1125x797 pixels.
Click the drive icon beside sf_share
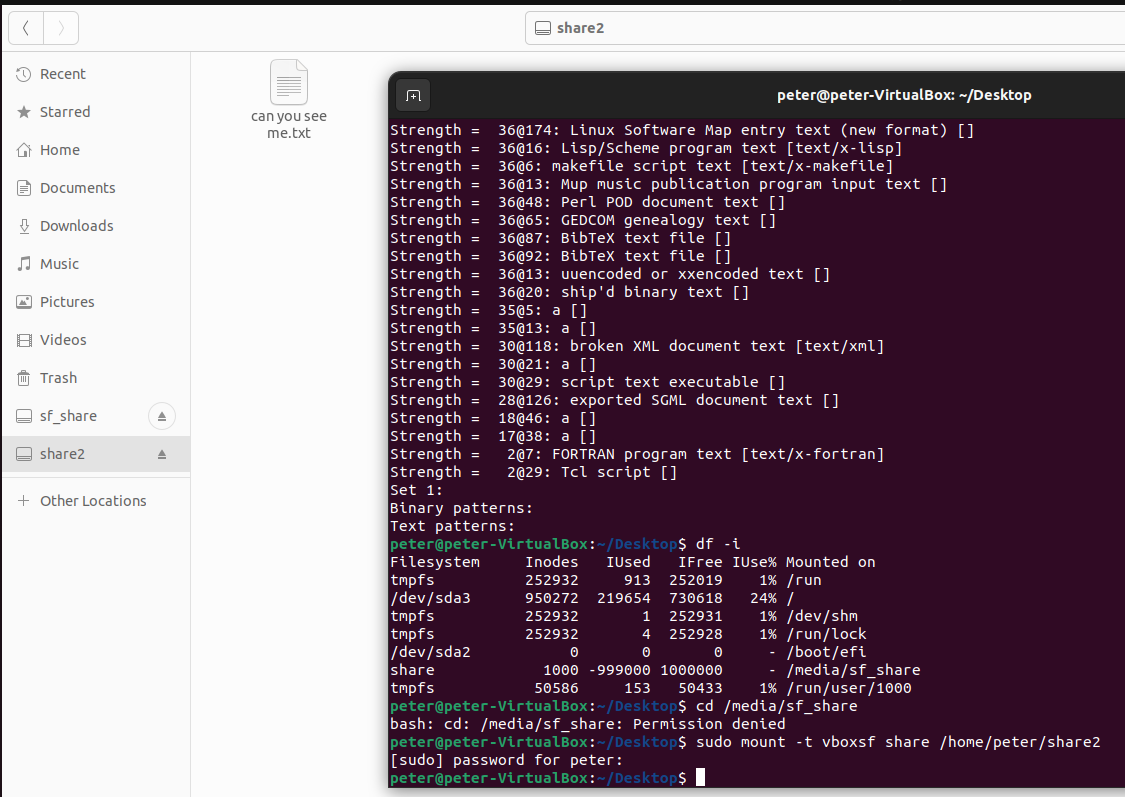click(x=24, y=416)
